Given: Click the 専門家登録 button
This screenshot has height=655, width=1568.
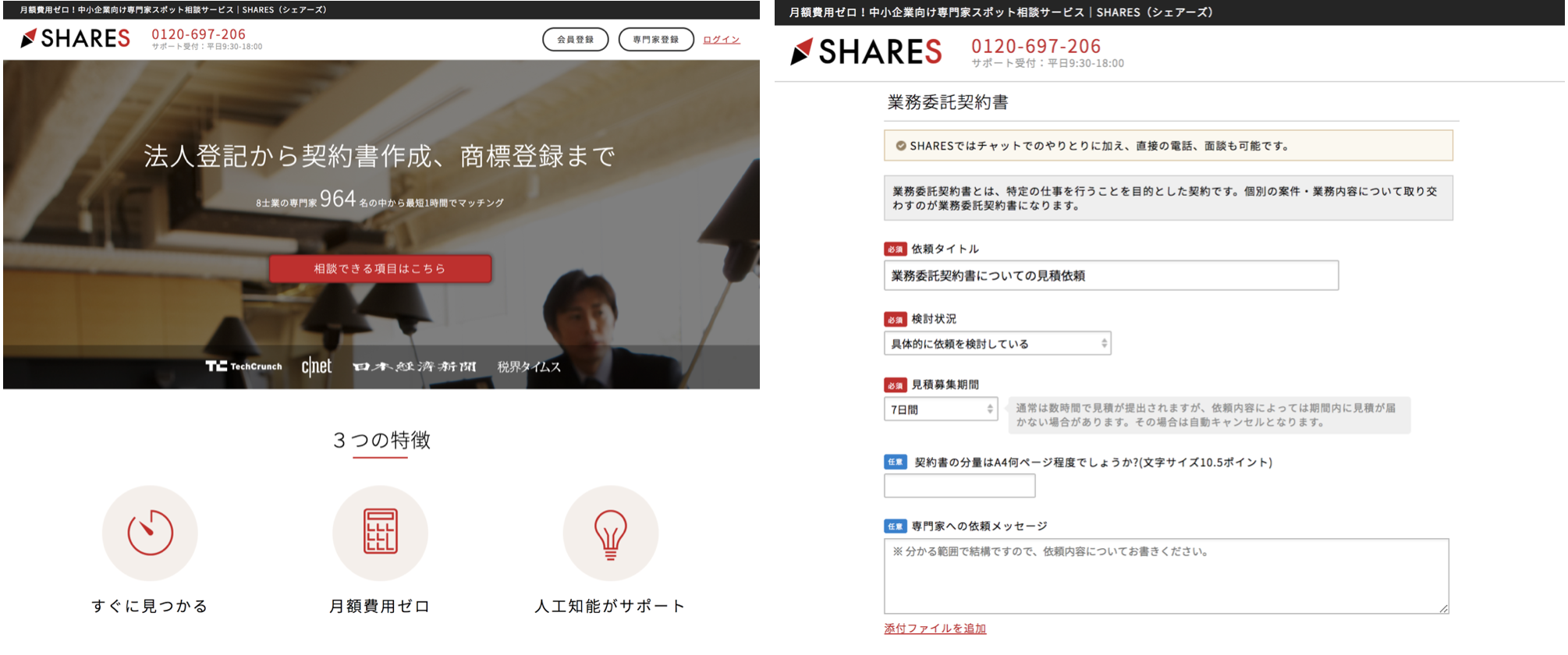Looking at the screenshot, I should point(655,40).
